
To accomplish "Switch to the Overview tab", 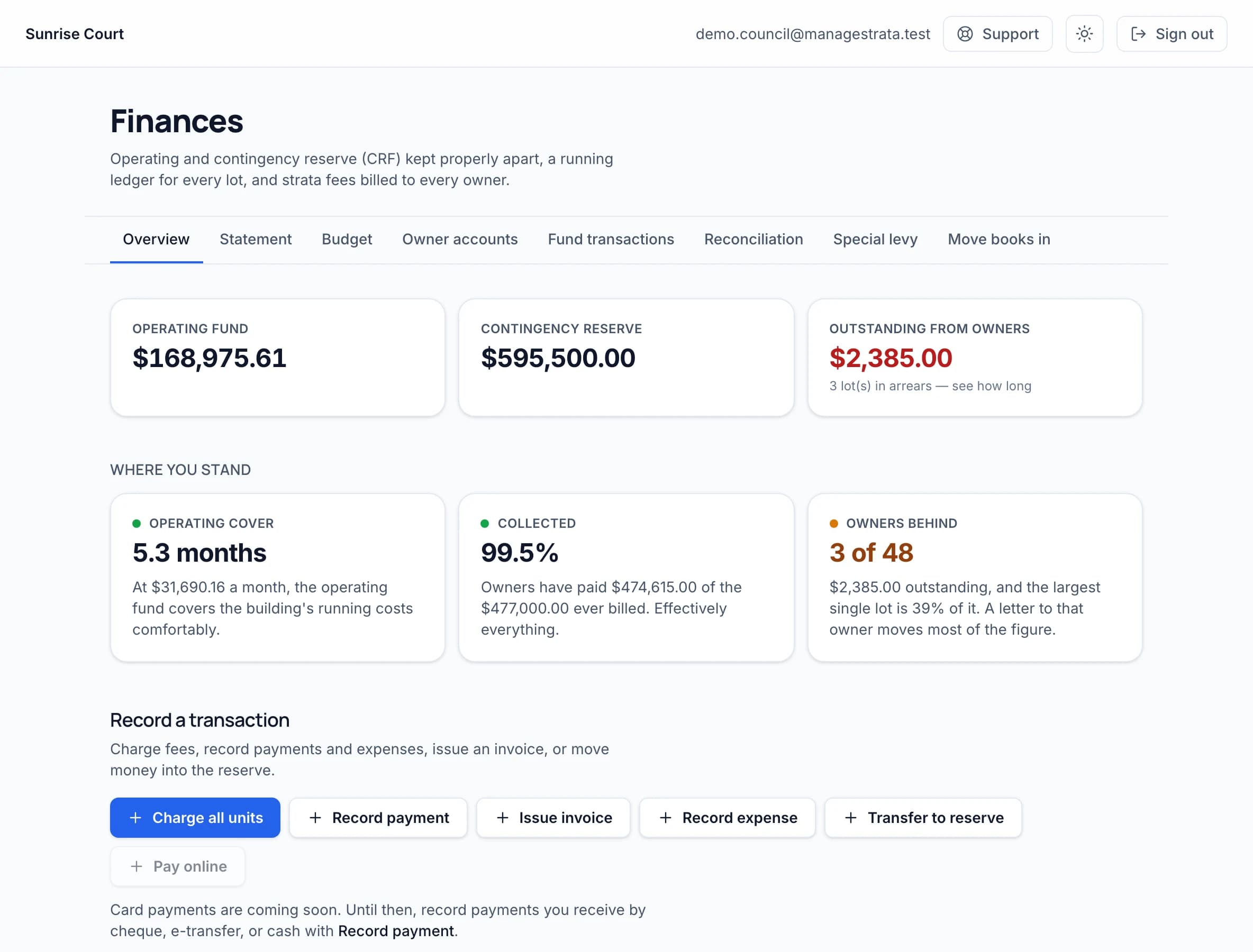I will coord(157,240).
